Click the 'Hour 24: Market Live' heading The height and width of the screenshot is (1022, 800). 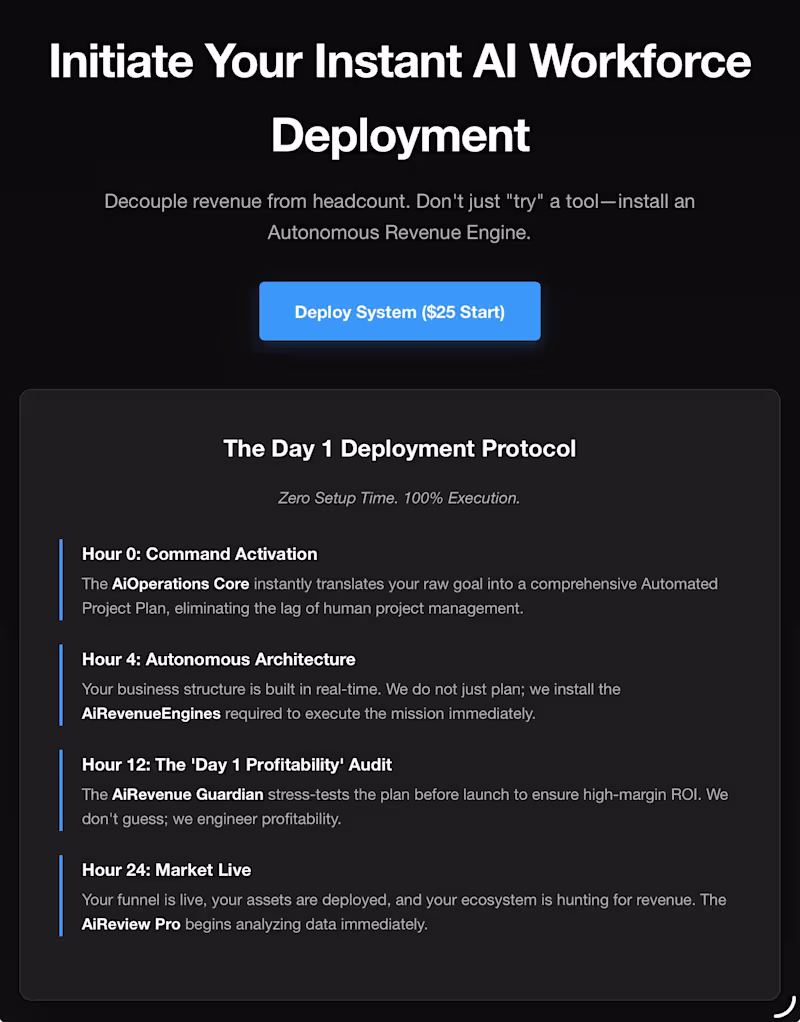166,869
